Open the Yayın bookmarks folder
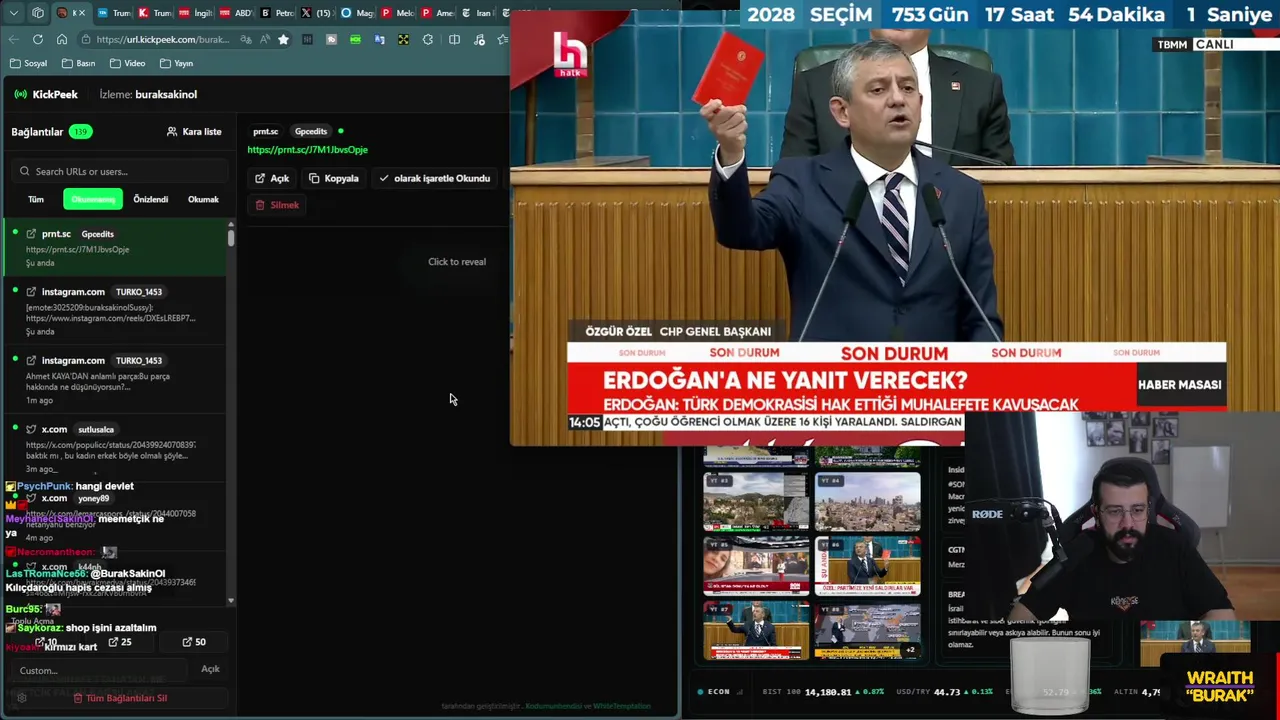This screenshot has width=1280, height=720. point(176,63)
